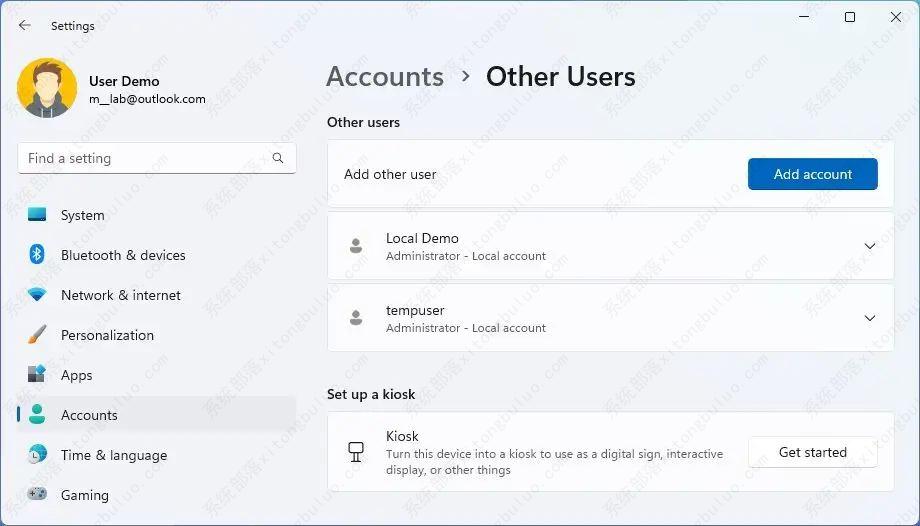This screenshot has width=920, height=526.
Task: Click the search magnifier icon
Action: (278, 158)
